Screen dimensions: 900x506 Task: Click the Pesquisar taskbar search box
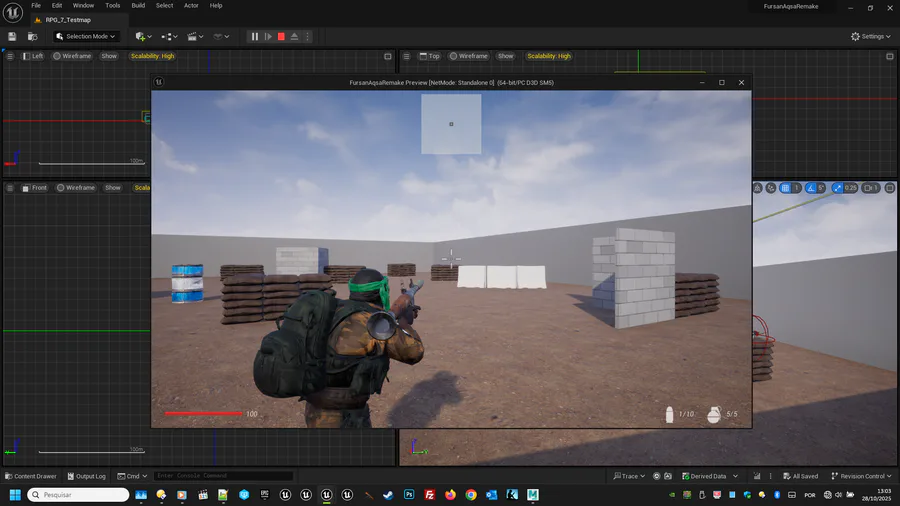click(78, 495)
